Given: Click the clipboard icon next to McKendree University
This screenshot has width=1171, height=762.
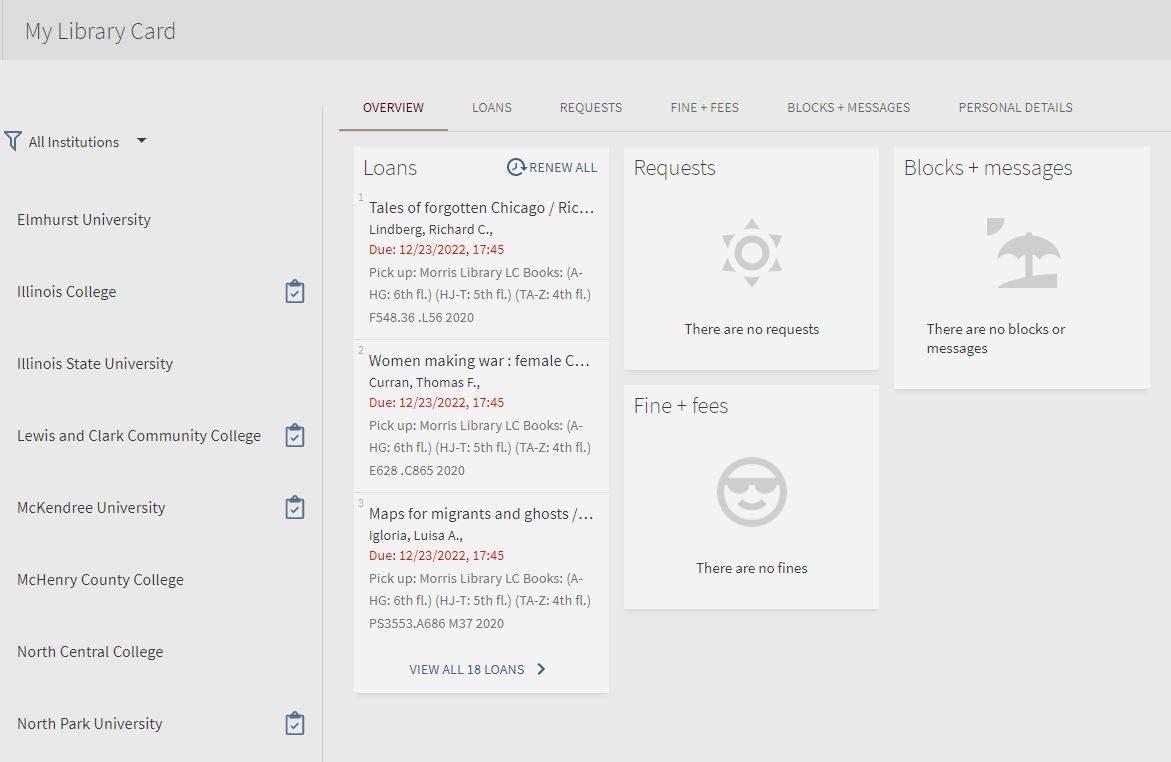Looking at the screenshot, I should pos(295,508).
